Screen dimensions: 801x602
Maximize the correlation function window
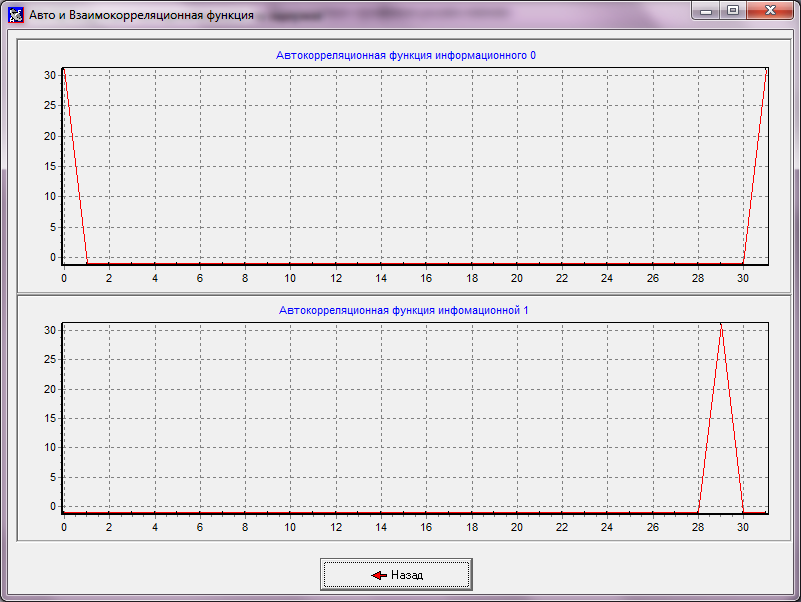pos(733,11)
